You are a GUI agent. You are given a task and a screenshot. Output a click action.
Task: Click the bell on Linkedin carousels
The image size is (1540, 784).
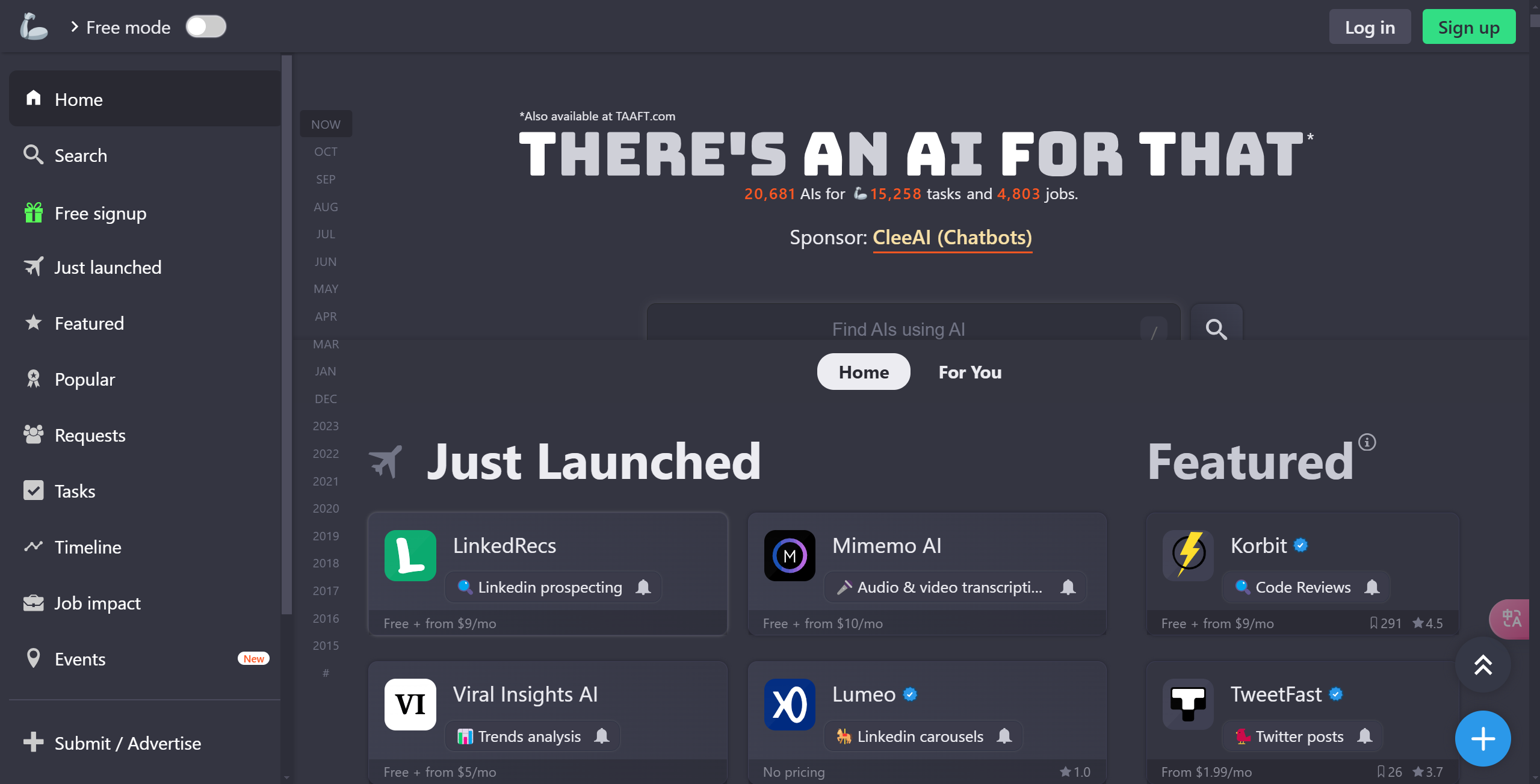[1004, 736]
